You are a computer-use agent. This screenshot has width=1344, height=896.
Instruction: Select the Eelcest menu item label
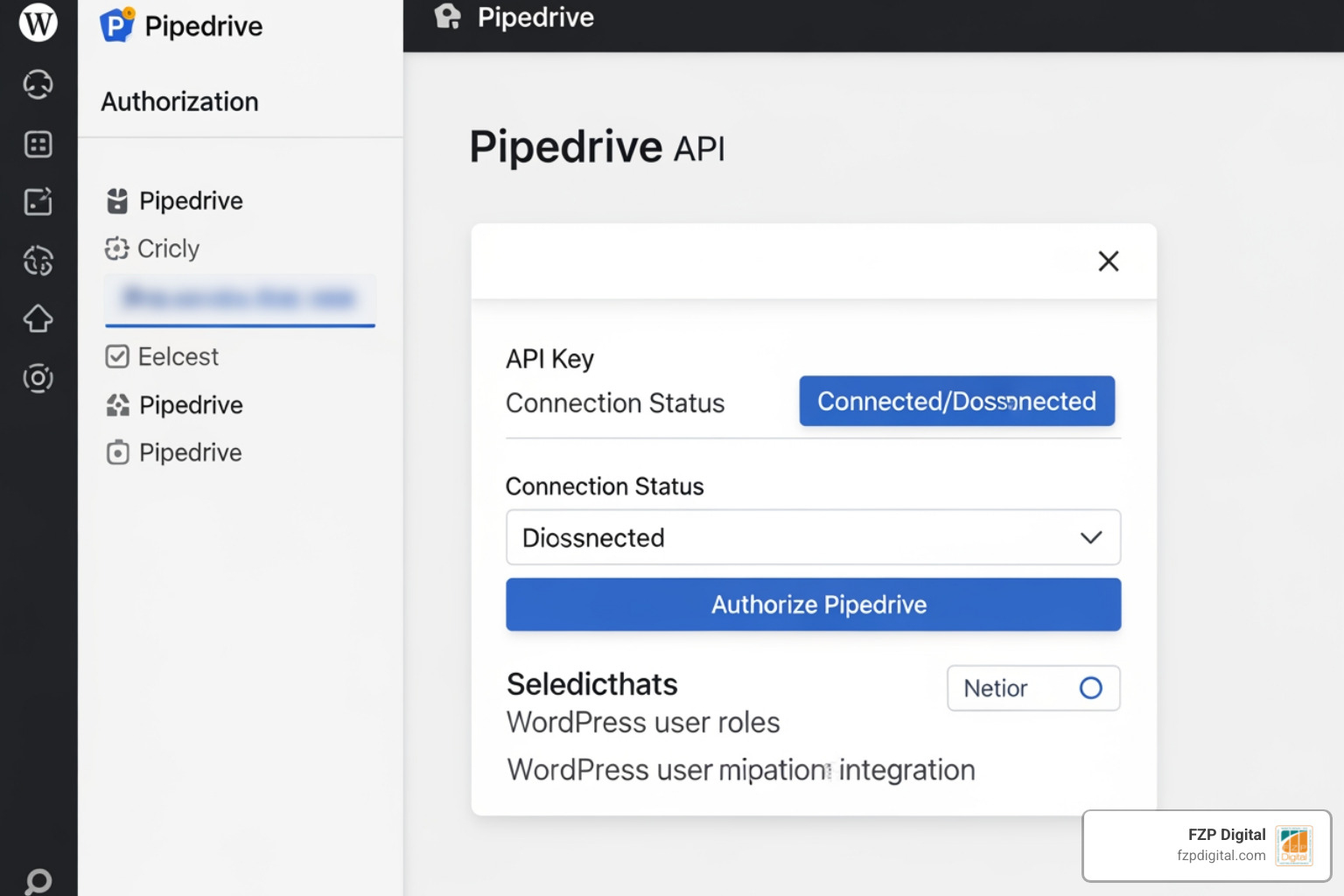point(178,356)
